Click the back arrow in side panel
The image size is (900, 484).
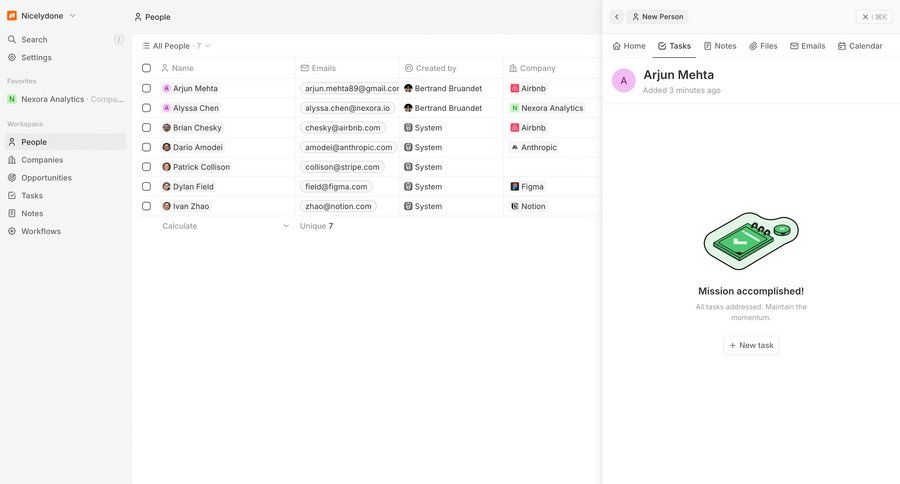click(616, 17)
